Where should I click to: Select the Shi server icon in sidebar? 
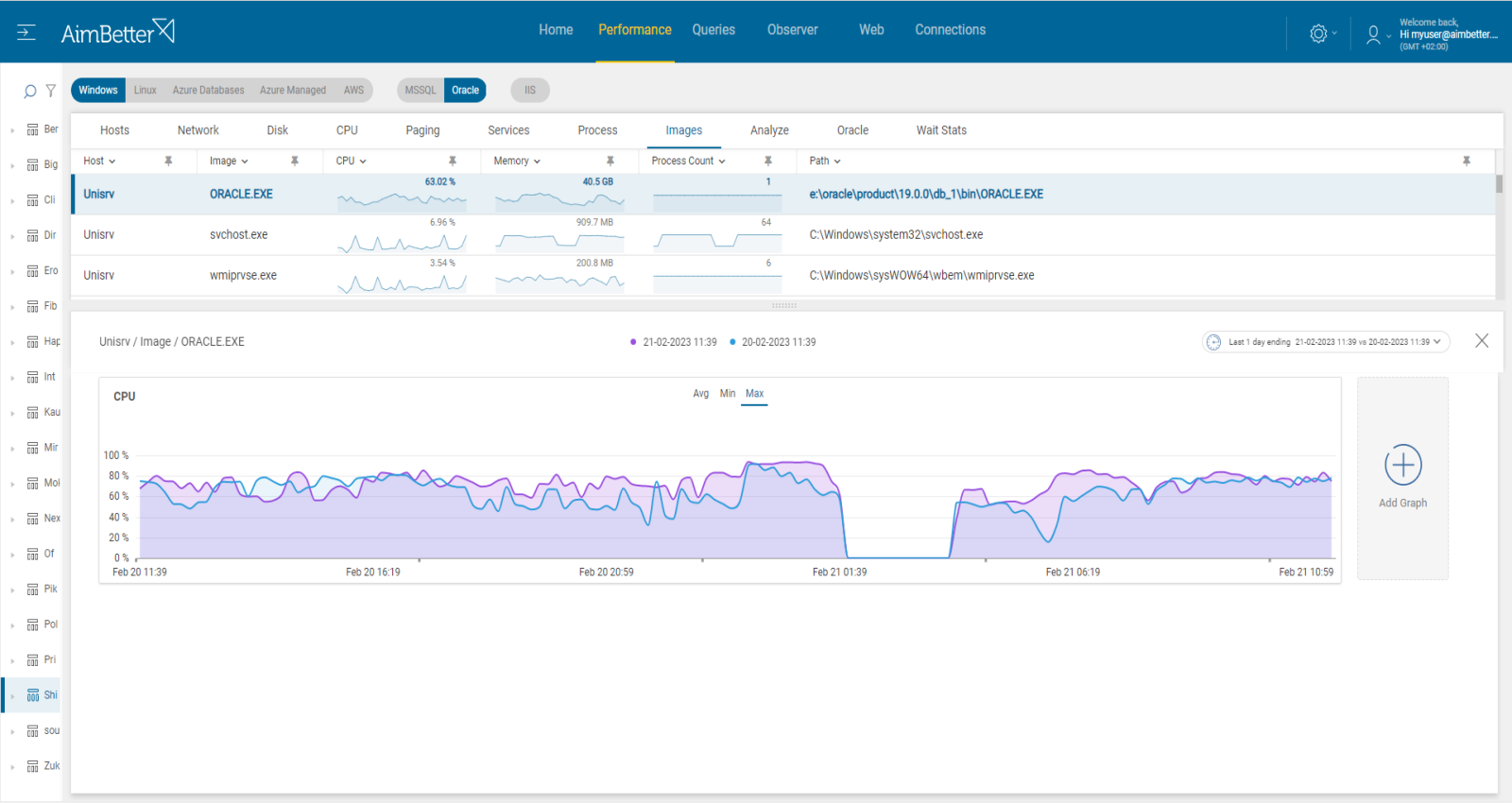tap(33, 695)
